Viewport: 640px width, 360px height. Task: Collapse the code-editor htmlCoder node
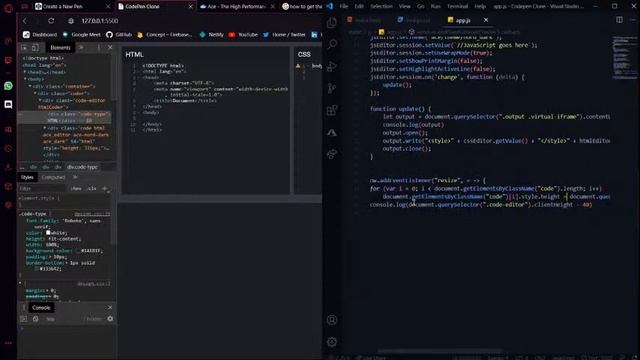click(40, 100)
